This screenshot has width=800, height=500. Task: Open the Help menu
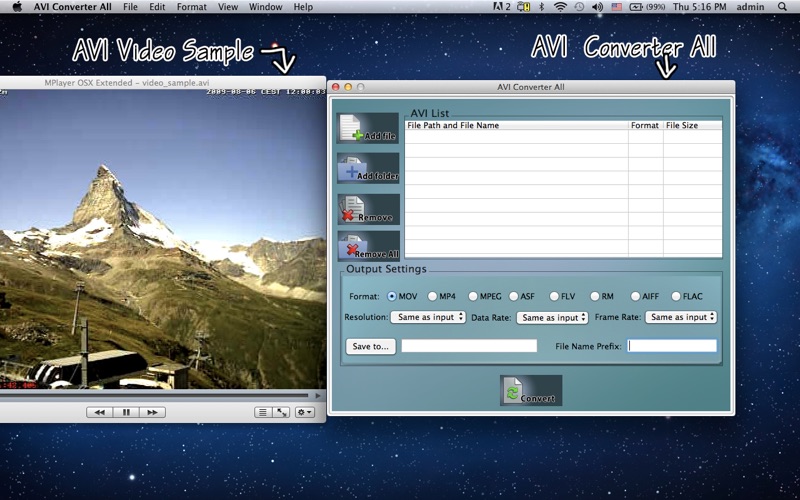click(x=303, y=7)
